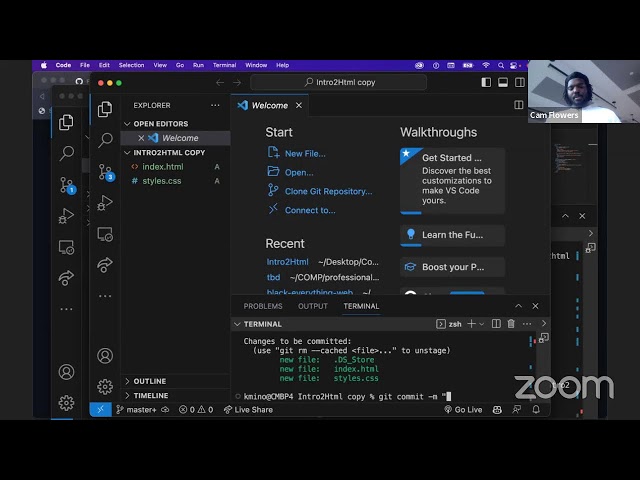Collapse the INTRO2HTML COPY folder section

click(176, 152)
